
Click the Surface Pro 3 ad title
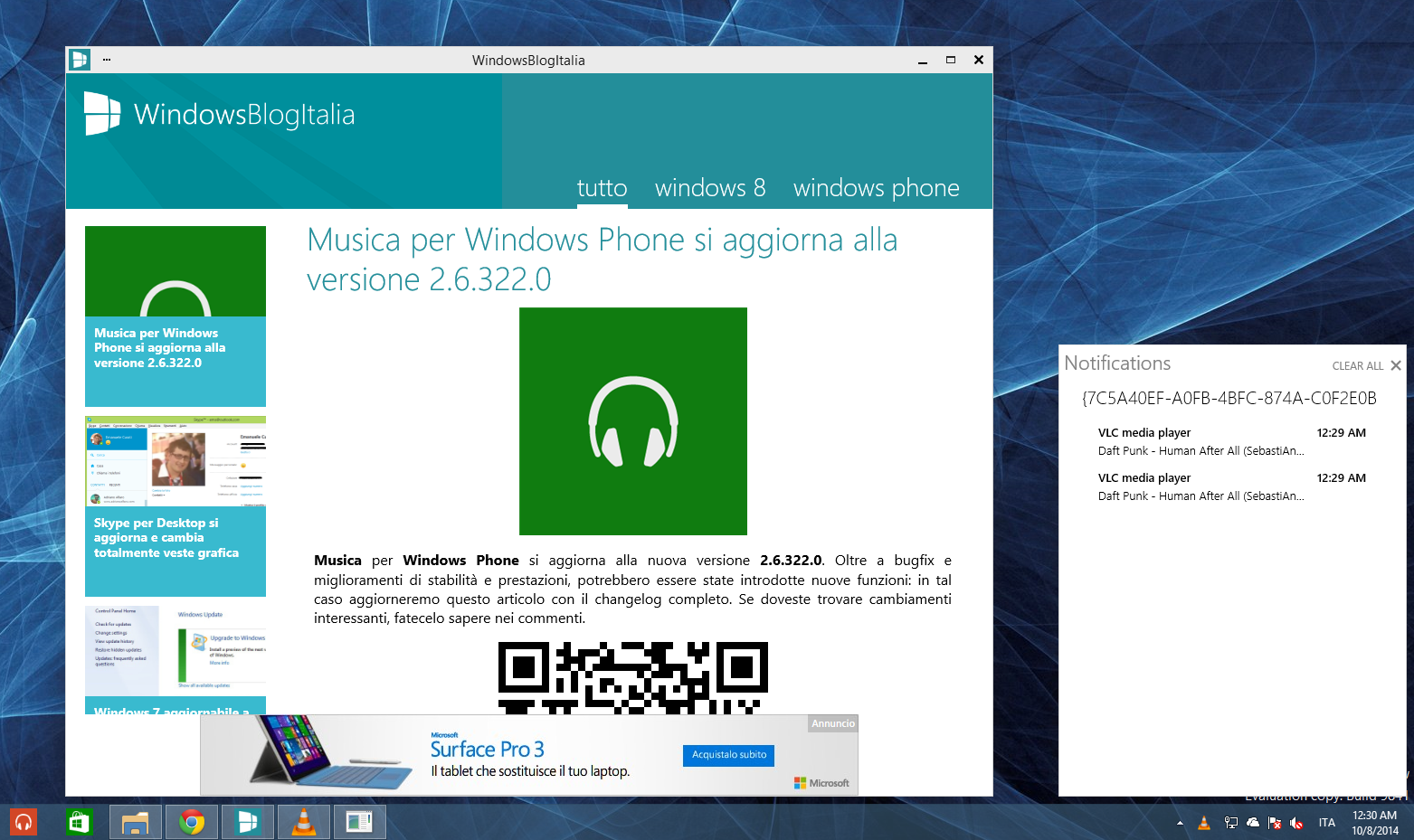pyautogui.click(x=487, y=750)
